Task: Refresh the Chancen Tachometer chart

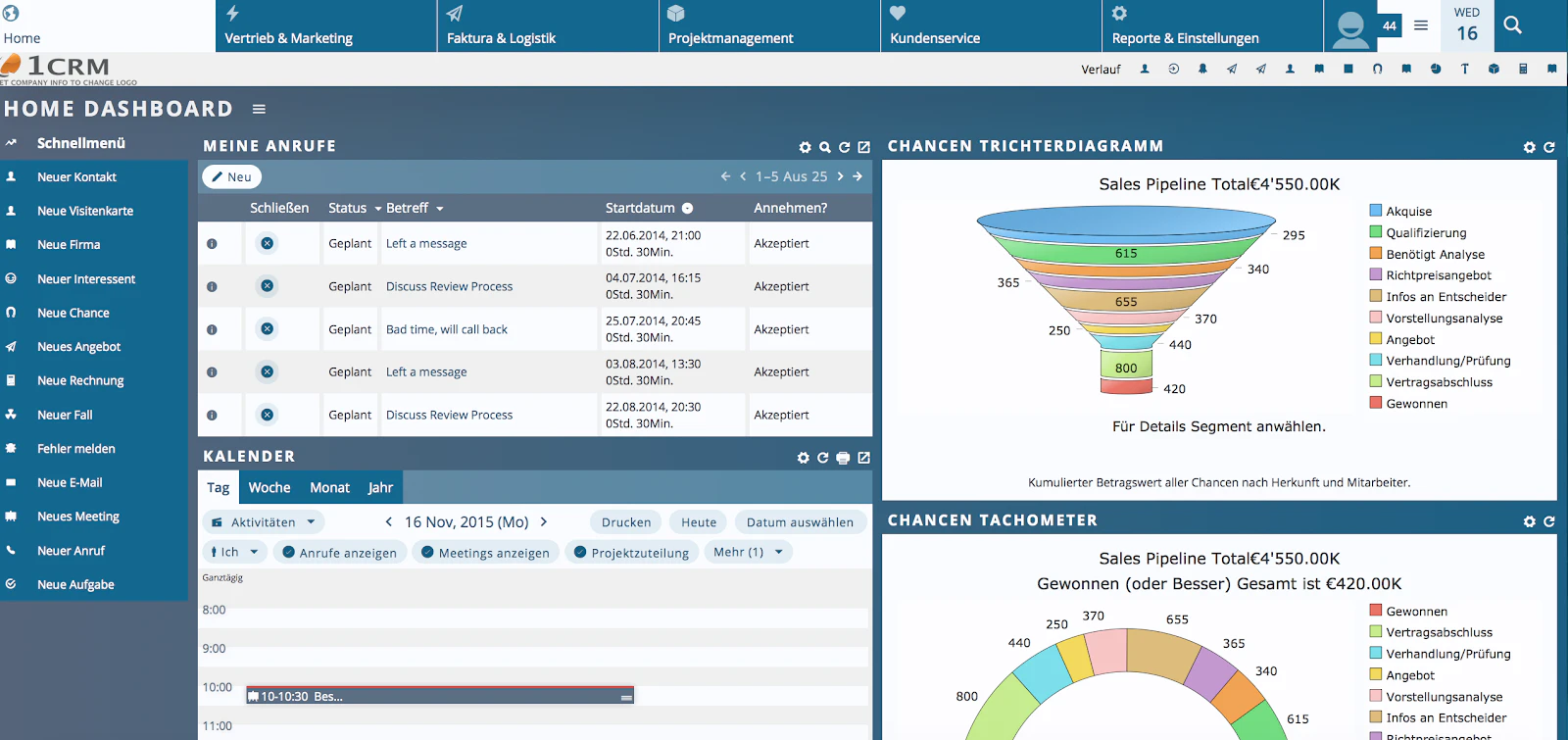Action: 1549,521
